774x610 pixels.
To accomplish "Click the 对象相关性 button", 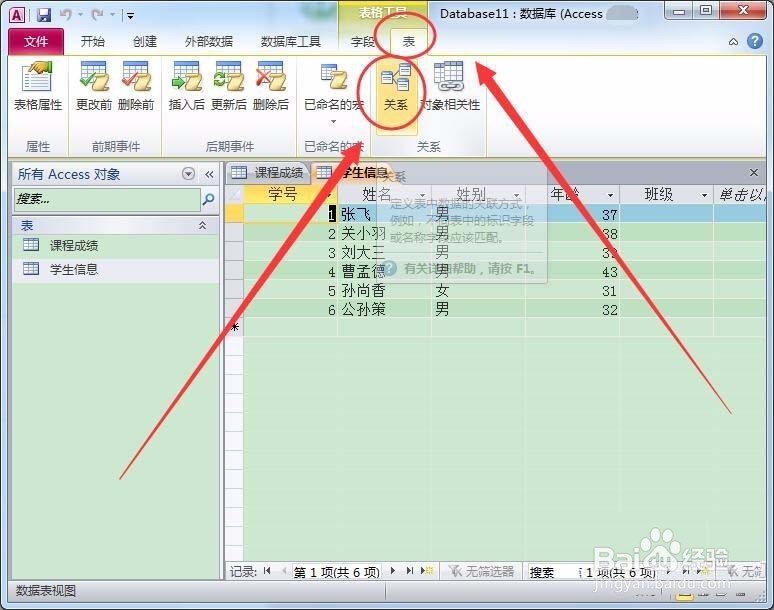I will pyautogui.click(x=449, y=86).
